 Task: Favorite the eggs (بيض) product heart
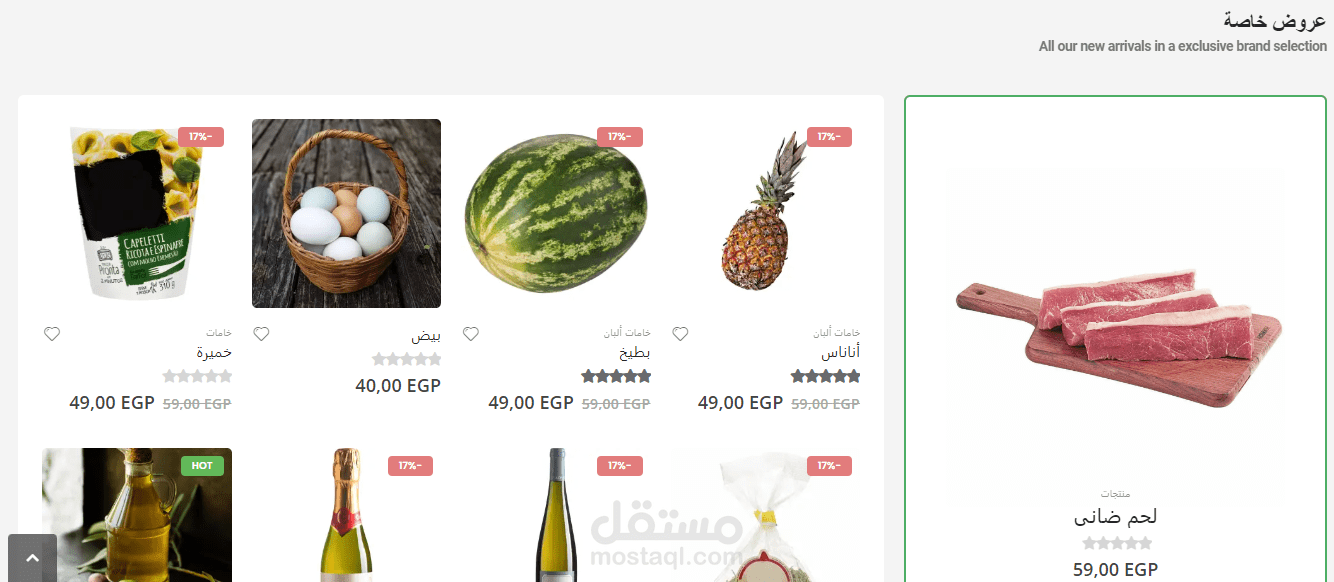[x=261, y=334]
